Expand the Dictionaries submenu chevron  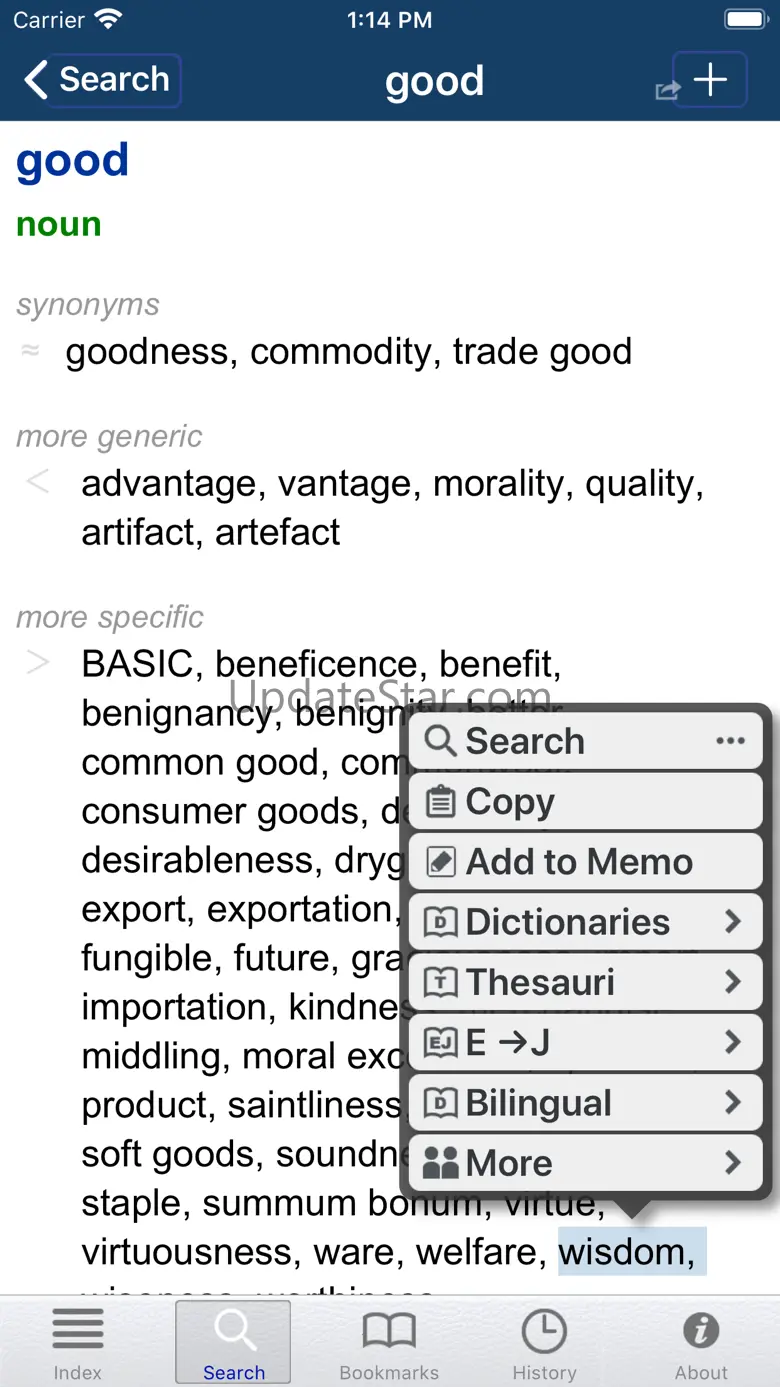pyautogui.click(x=733, y=922)
